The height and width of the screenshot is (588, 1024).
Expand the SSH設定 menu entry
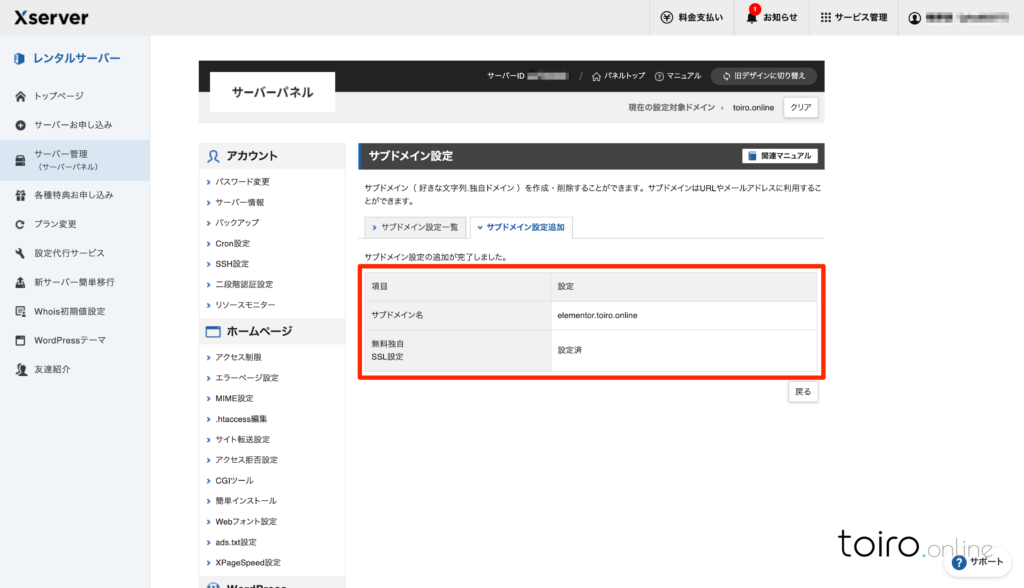(232, 264)
